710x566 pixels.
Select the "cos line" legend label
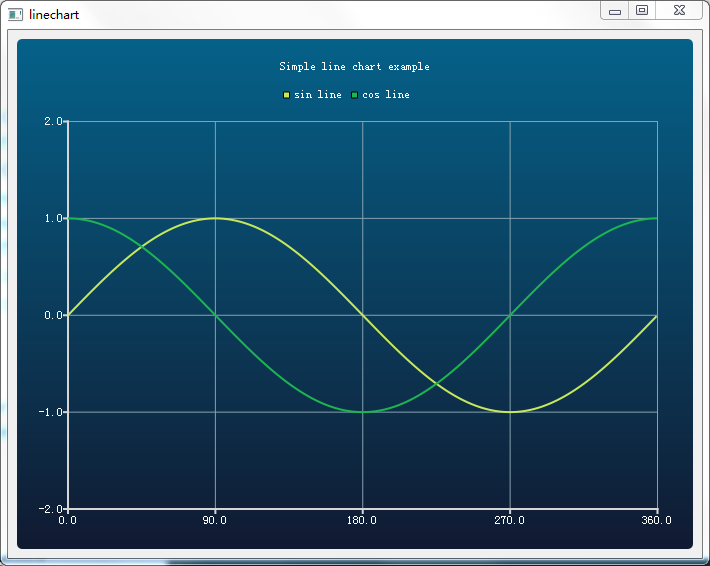tap(386, 95)
